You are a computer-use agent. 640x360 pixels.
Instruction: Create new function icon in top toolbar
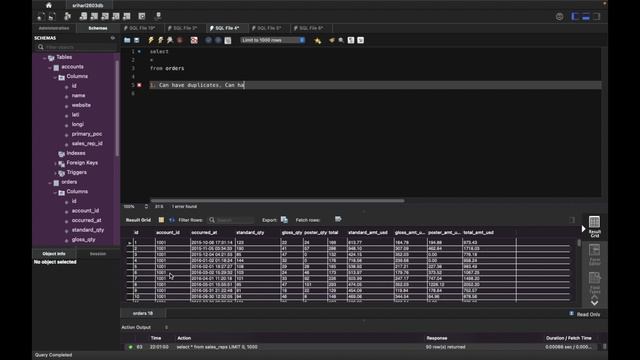tap(127, 16)
